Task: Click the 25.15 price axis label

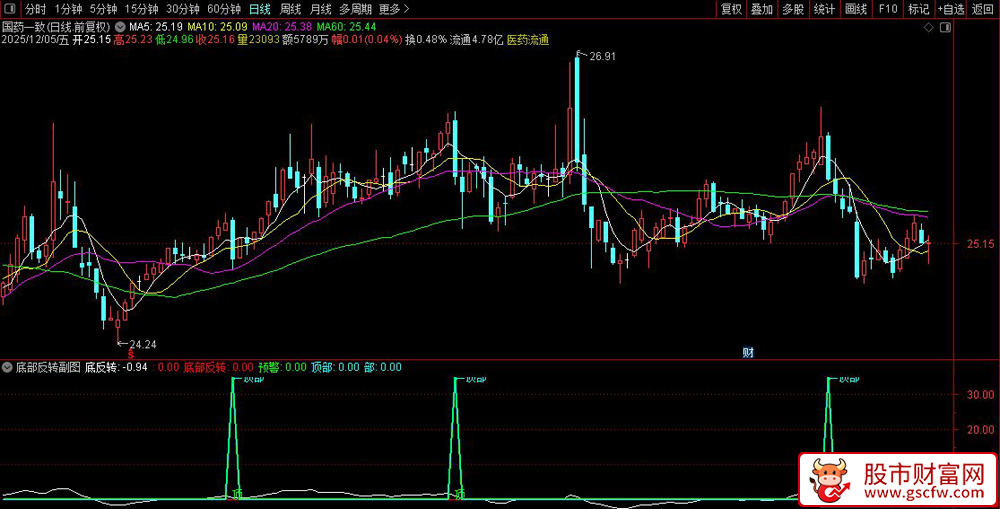Action: click(x=980, y=244)
